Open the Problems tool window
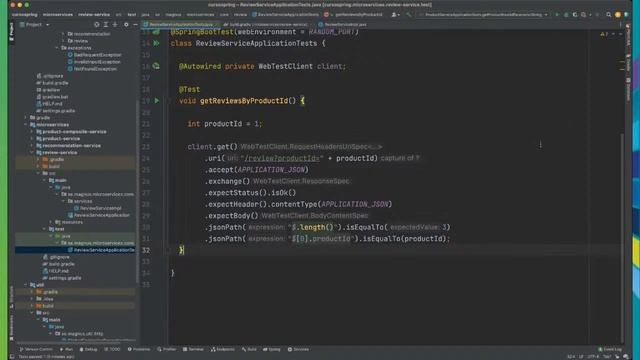The width and height of the screenshot is (640, 360). 139,349
